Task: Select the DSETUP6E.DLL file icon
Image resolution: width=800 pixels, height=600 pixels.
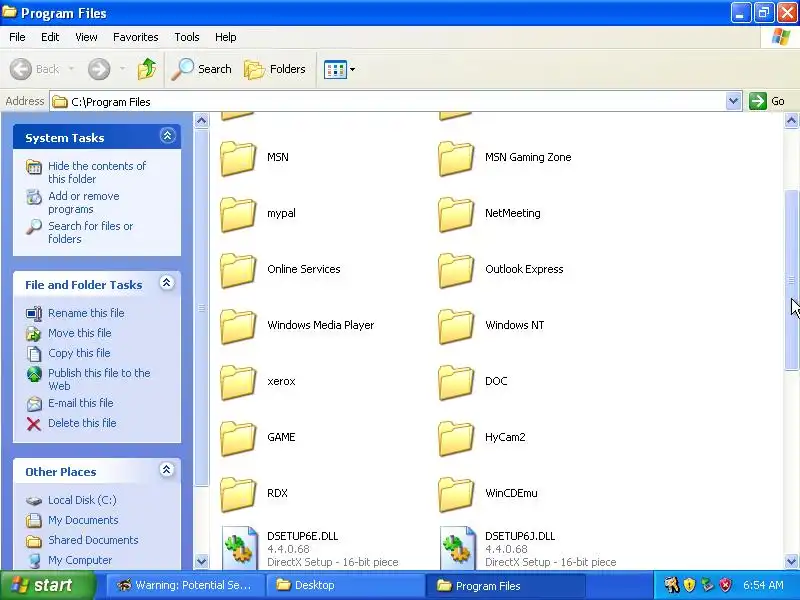Action: pyautogui.click(x=239, y=547)
